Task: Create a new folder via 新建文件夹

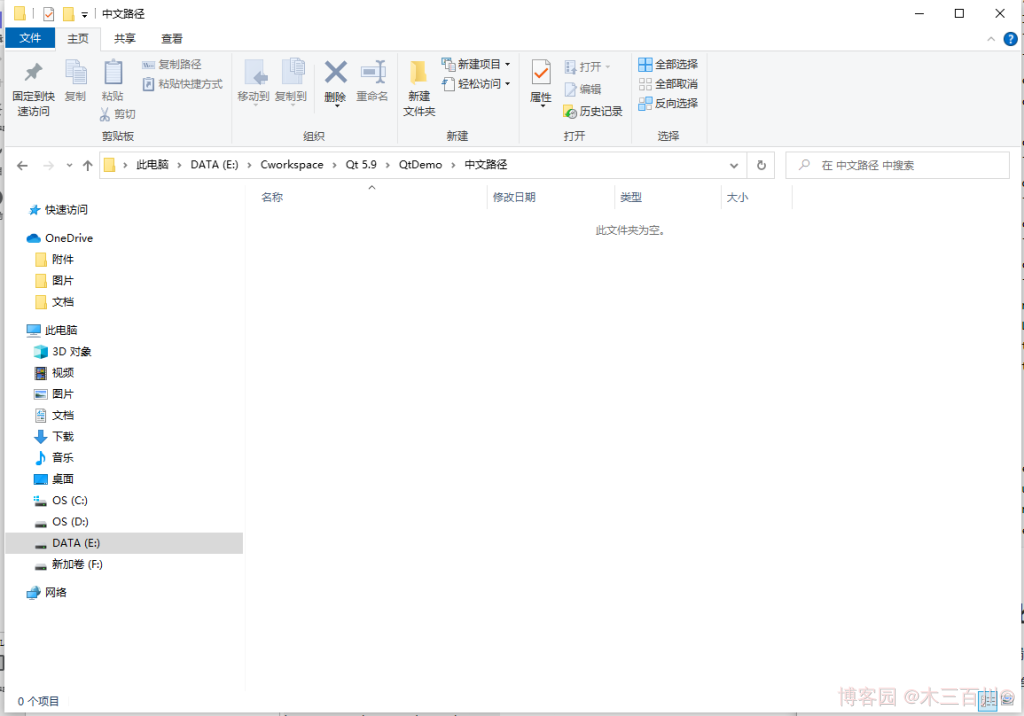Action: 418,85
